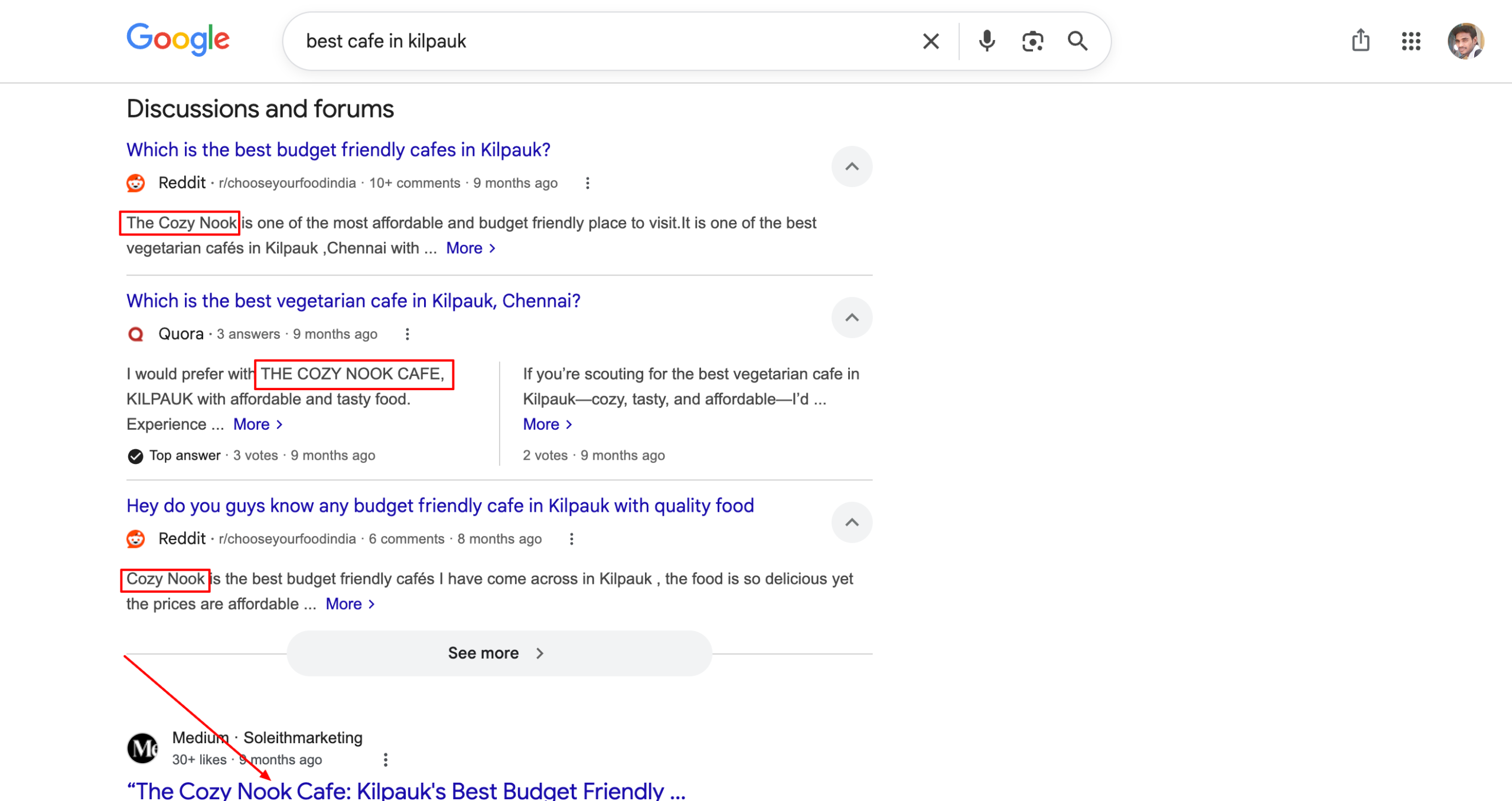Collapse the first Reddit discussion result

pyautogui.click(x=852, y=166)
